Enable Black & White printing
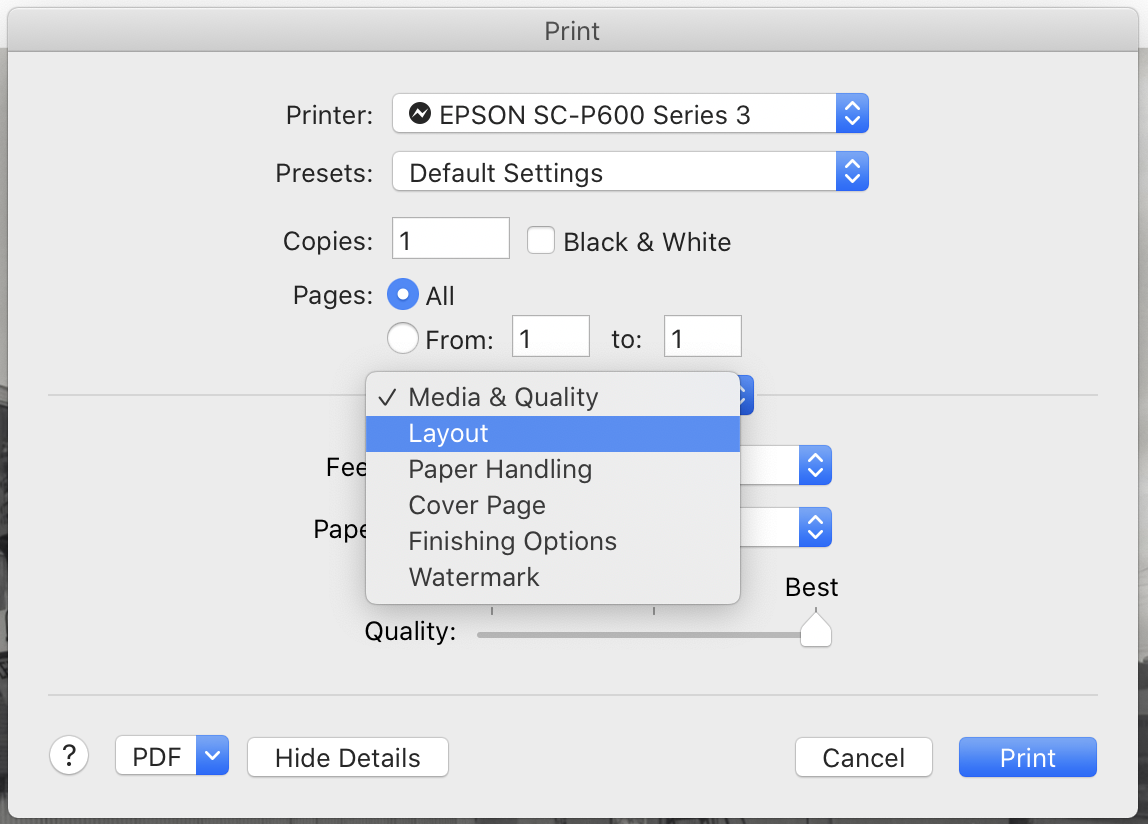The image size is (1148, 824). pyautogui.click(x=541, y=240)
